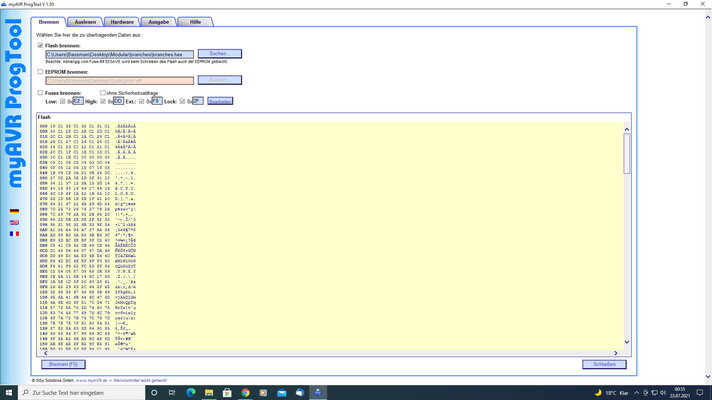Open the Ausgabe tab

[x=158, y=22]
